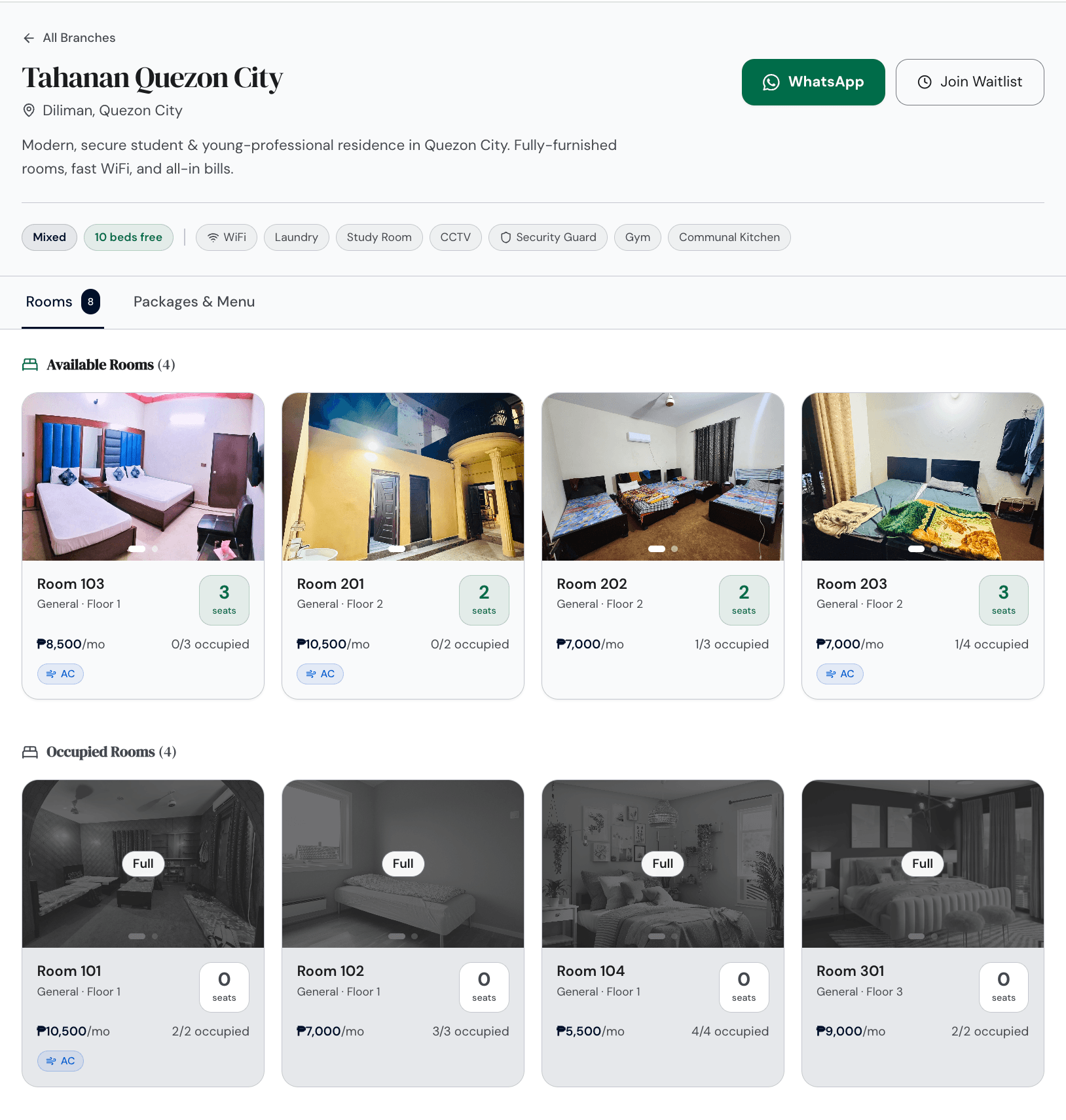Open the Room 201 title
Image resolution: width=1066 pixels, height=1120 pixels.
pos(331,584)
